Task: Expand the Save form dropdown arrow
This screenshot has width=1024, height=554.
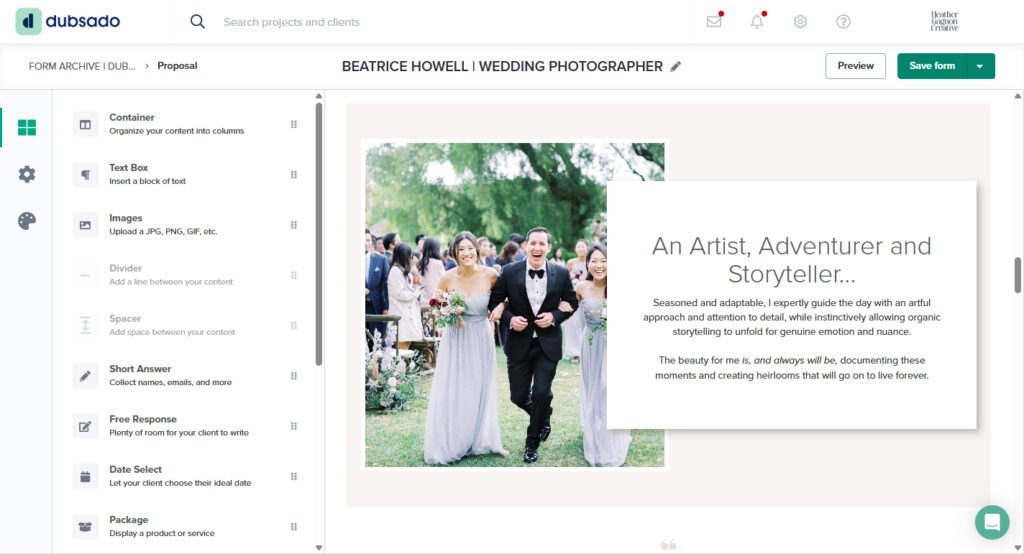Action: 979,66
